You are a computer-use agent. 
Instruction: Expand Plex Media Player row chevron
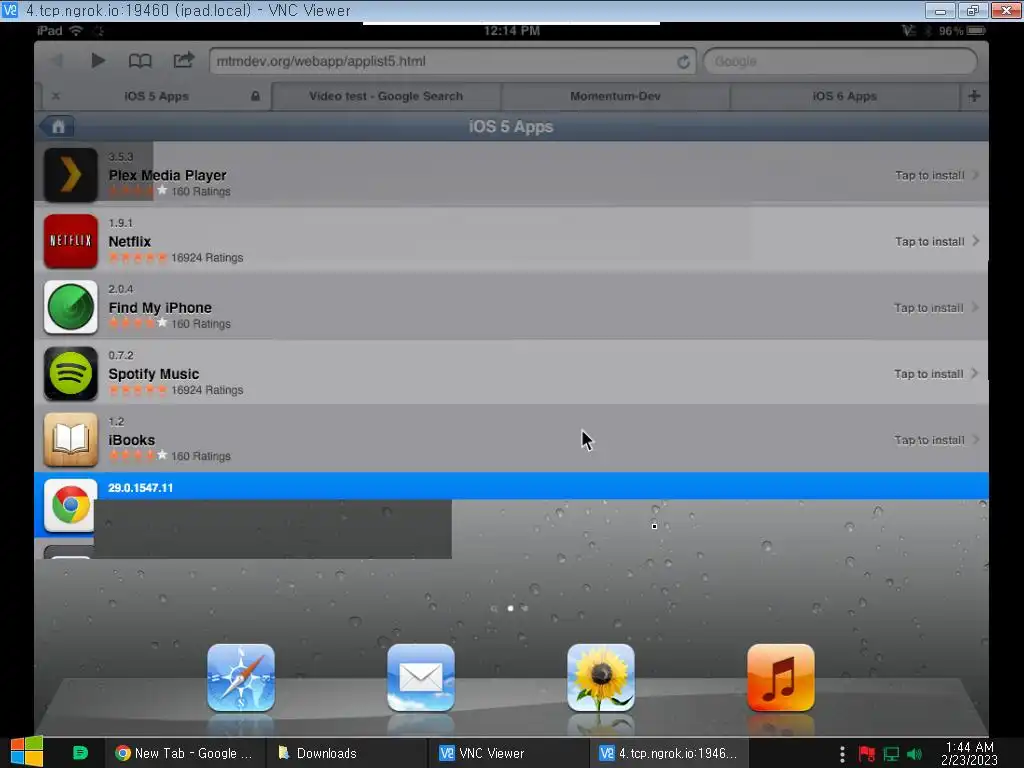click(x=976, y=175)
